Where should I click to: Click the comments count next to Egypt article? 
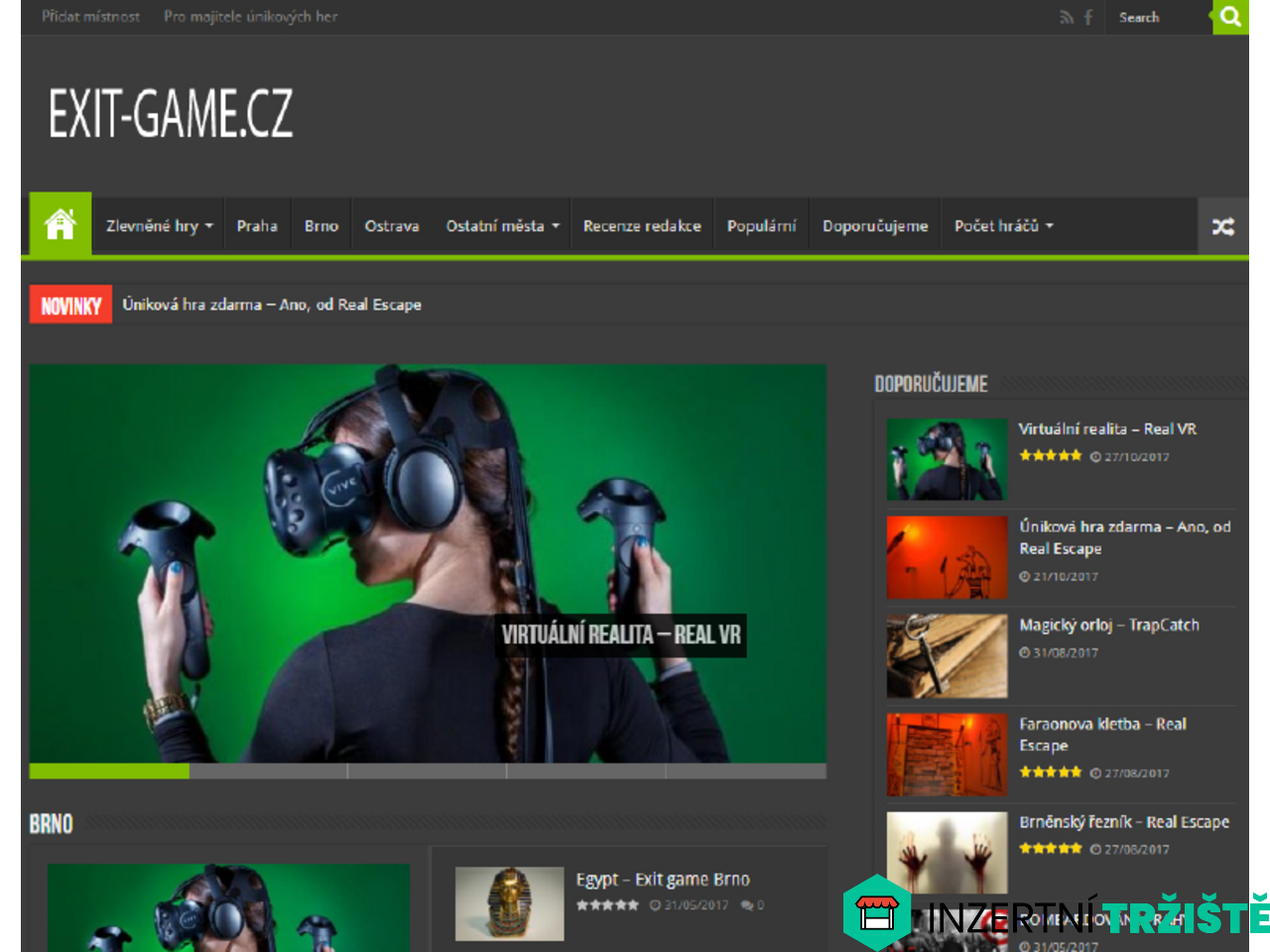pos(753,905)
